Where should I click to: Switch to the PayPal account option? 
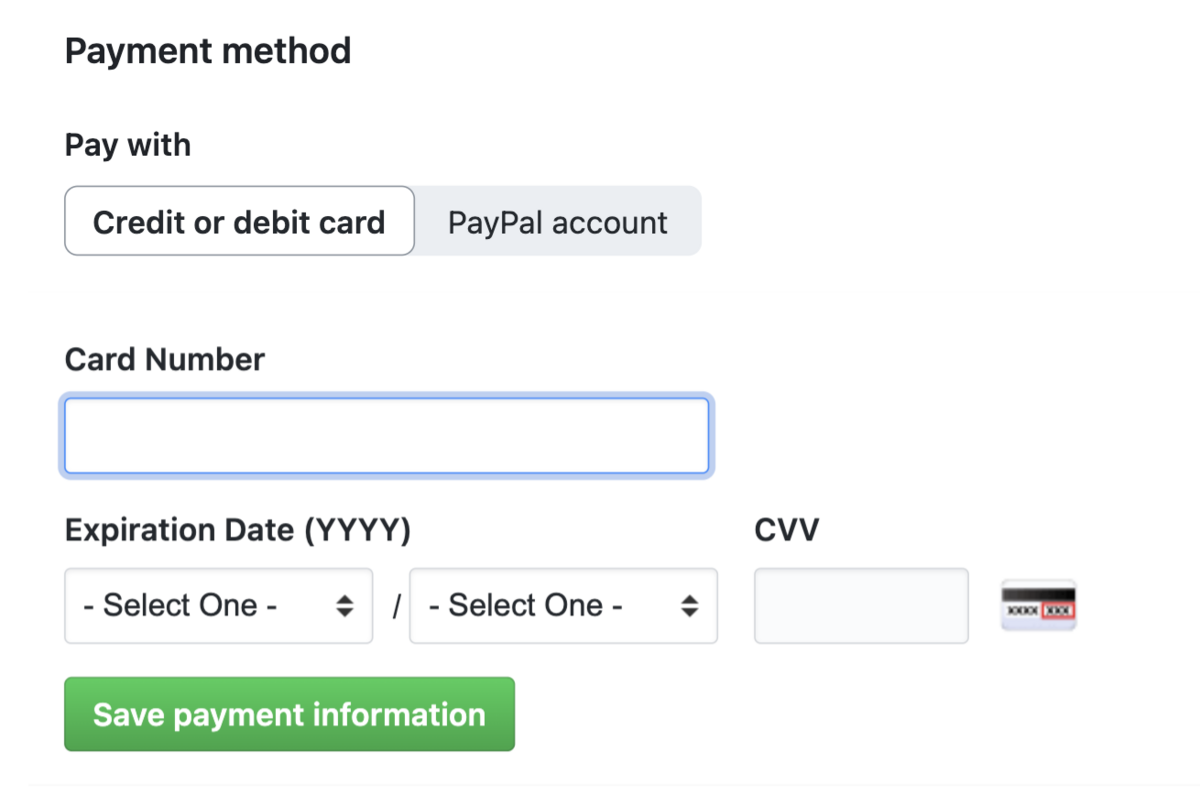[557, 221]
